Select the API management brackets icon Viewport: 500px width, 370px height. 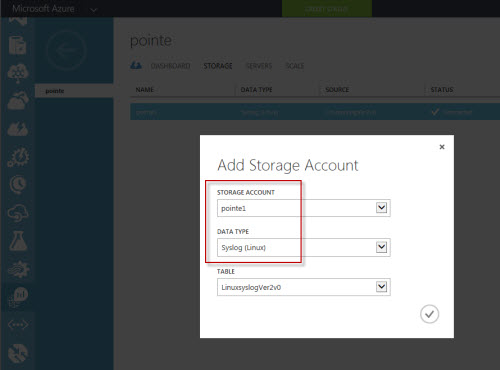pyautogui.click(x=18, y=324)
